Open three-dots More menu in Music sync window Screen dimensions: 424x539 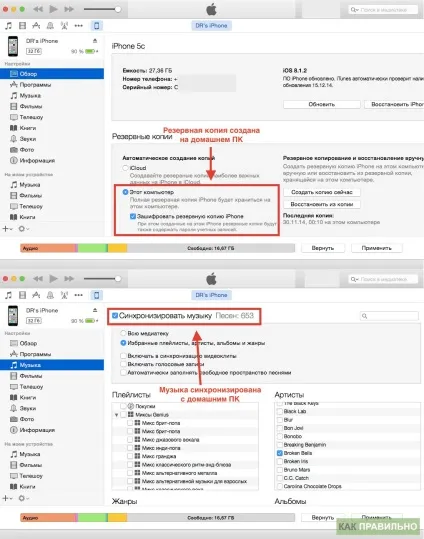pyautogui.click(x=79, y=295)
